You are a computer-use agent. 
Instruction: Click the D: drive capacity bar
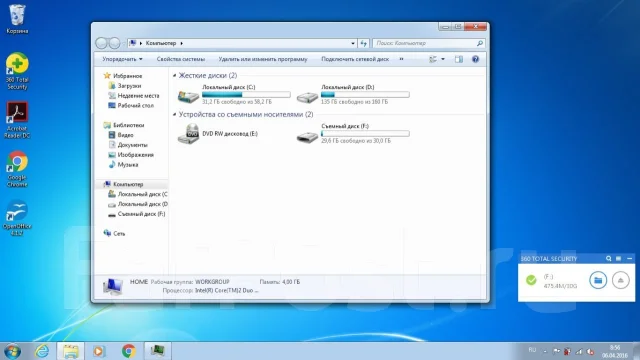coord(365,95)
